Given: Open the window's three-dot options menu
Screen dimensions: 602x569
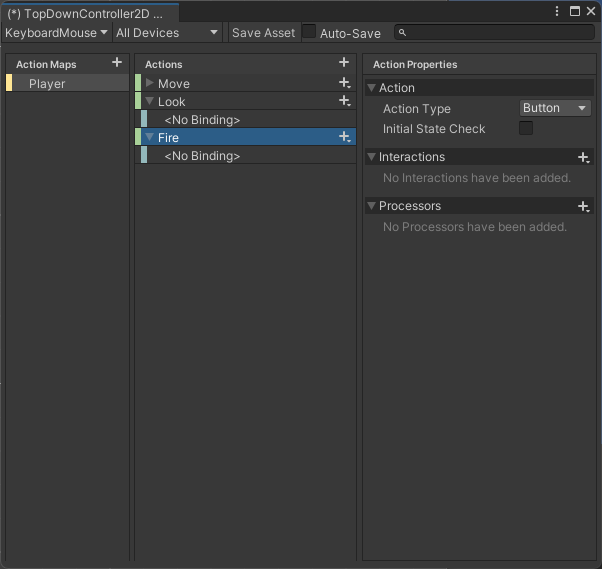Looking at the screenshot, I should pos(557,11).
